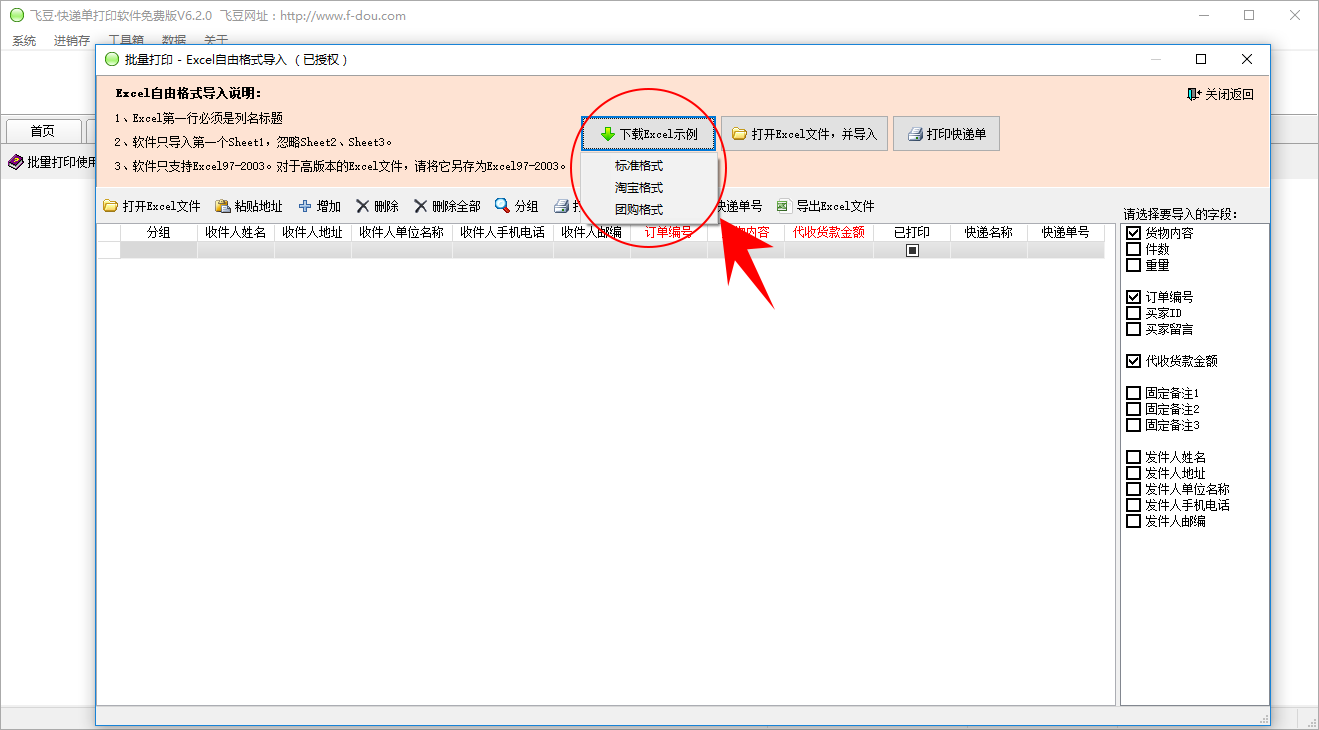Open the 系统 menu in the main window
This screenshot has width=1319, height=730.
[x=24, y=41]
